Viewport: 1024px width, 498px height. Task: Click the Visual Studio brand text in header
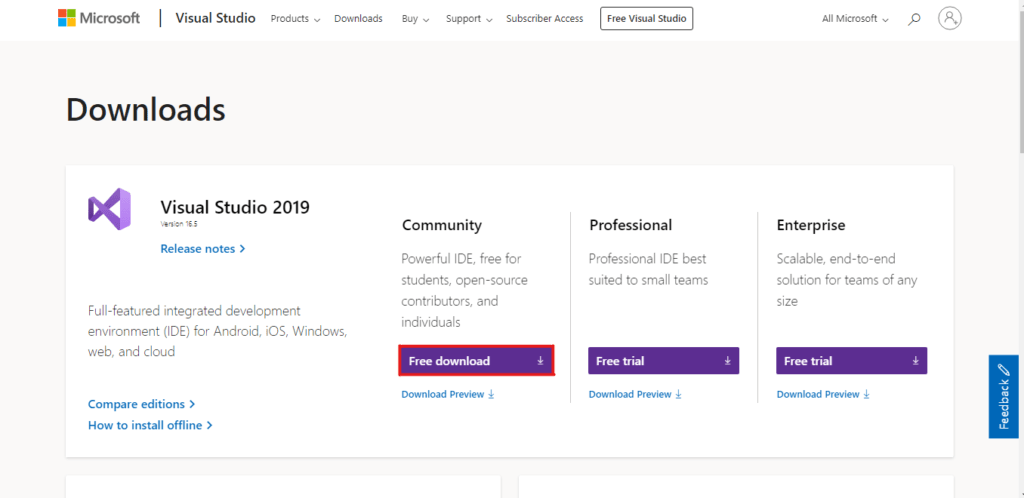[215, 18]
